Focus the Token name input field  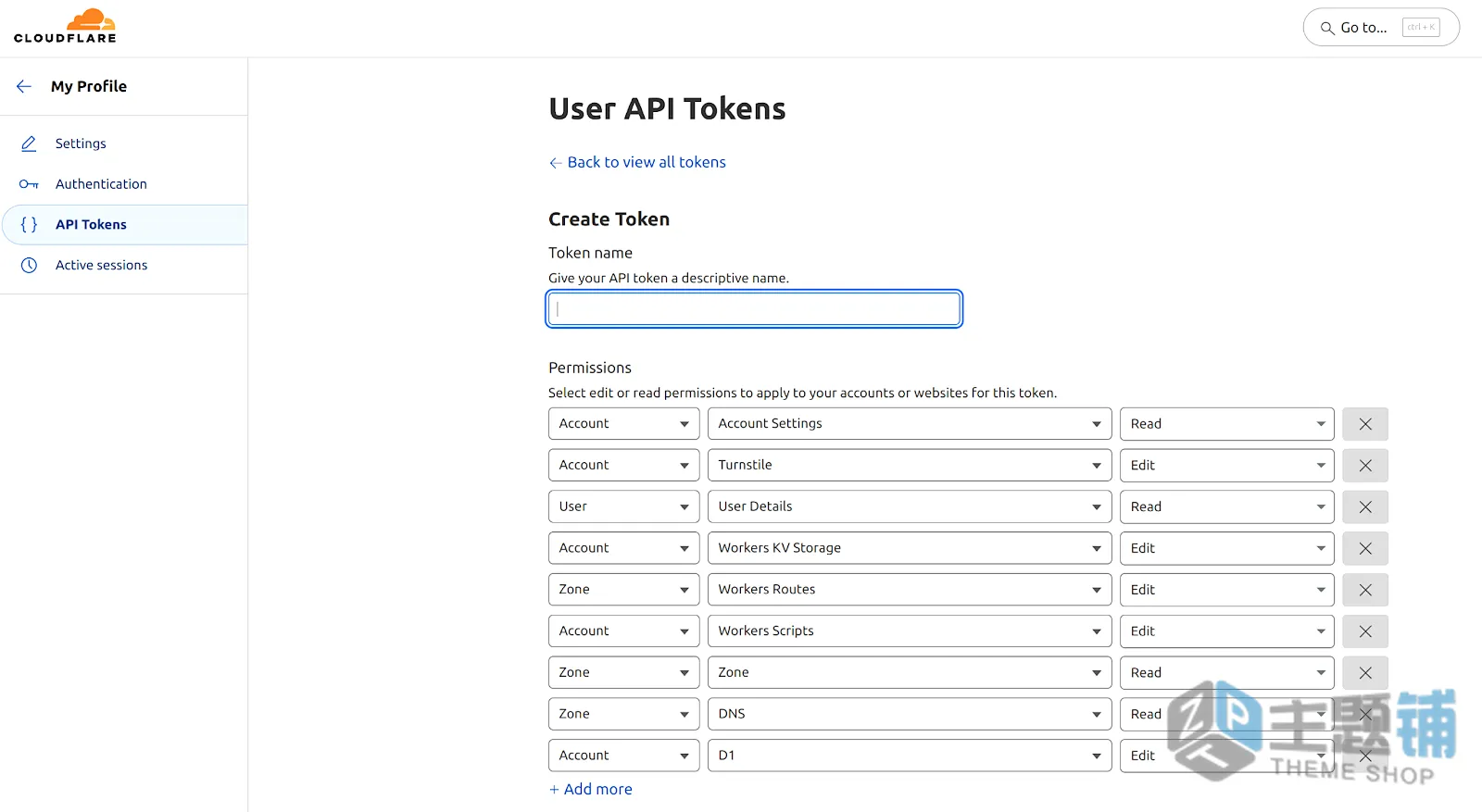click(x=754, y=308)
